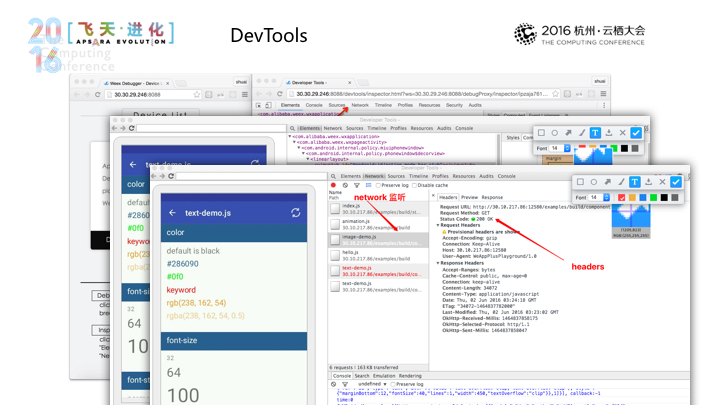Click the red record button in Network panel
Viewport: 720px width, 405px height.
tap(333, 185)
